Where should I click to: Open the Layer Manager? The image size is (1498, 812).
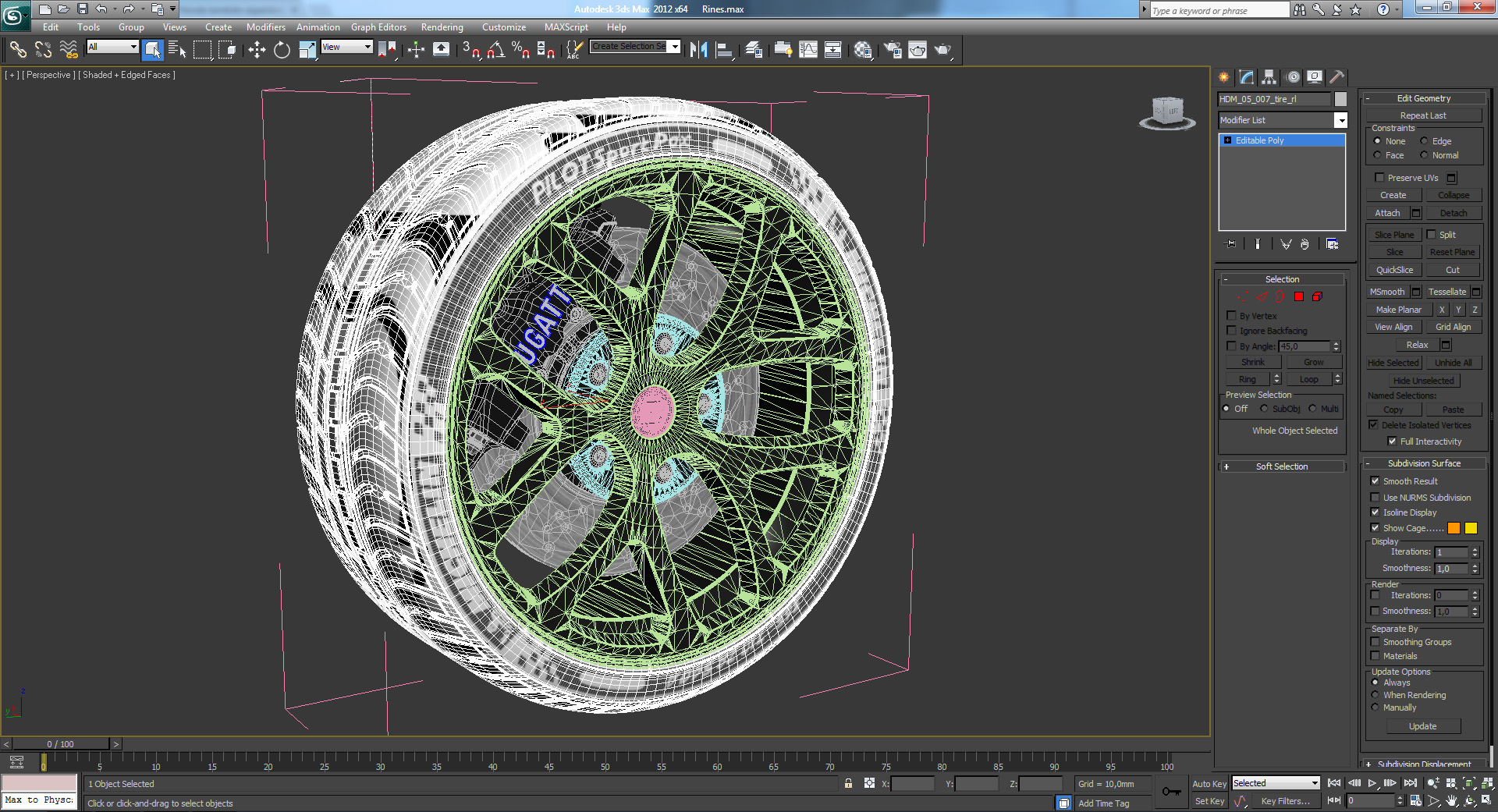tap(754, 50)
